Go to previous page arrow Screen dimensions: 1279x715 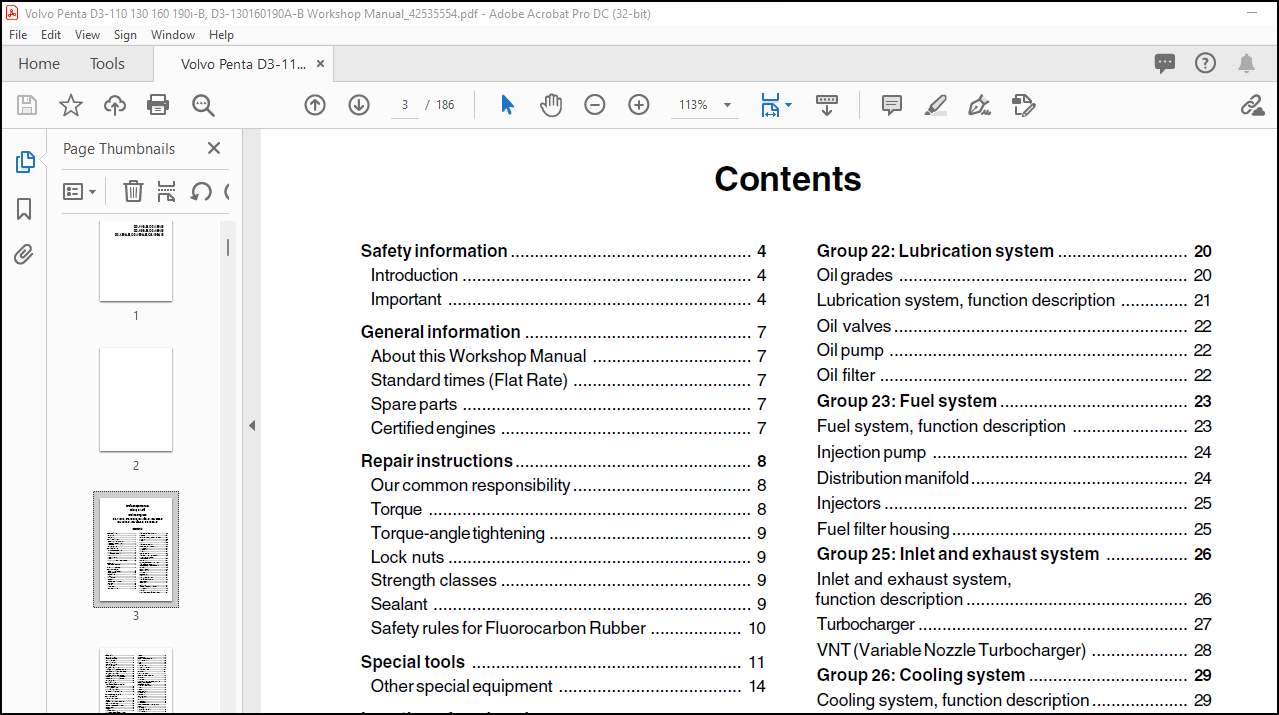click(315, 105)
